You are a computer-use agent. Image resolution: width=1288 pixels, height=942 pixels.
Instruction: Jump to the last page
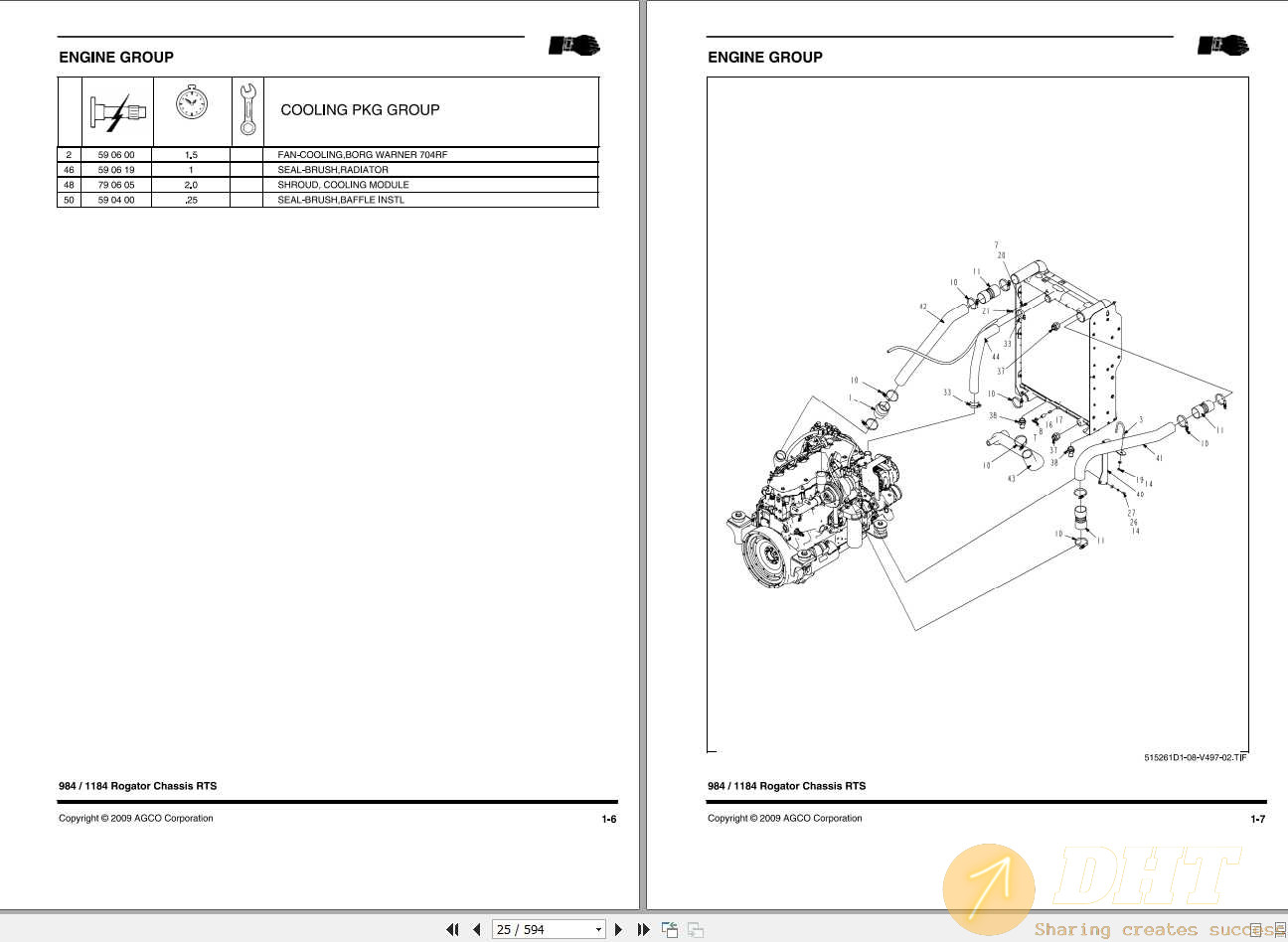643,930
